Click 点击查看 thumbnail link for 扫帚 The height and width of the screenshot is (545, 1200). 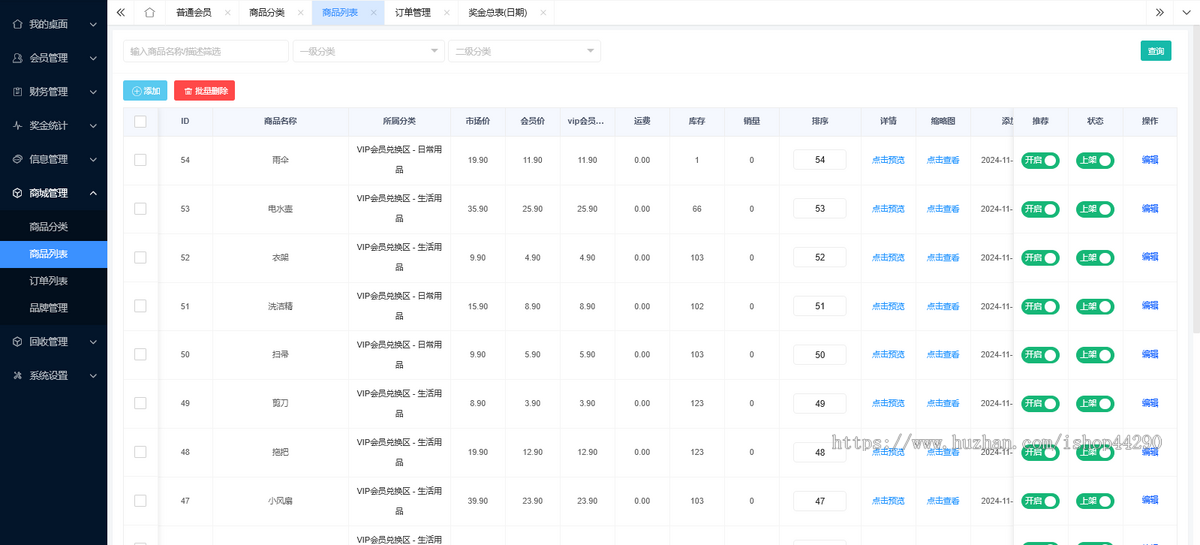tap(943, 355)
